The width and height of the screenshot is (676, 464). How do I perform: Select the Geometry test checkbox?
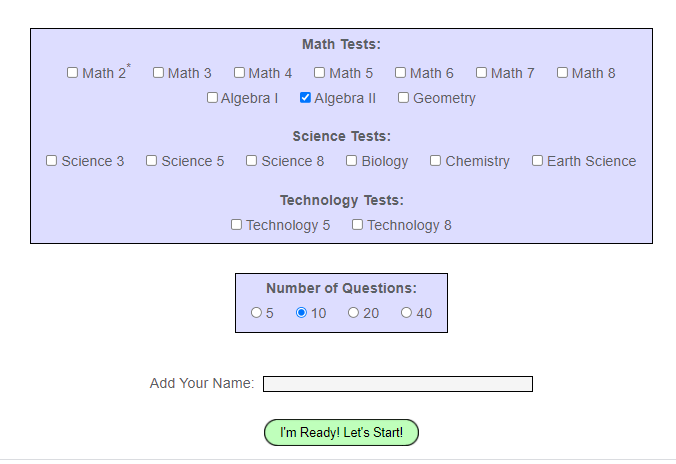point(404,98)
